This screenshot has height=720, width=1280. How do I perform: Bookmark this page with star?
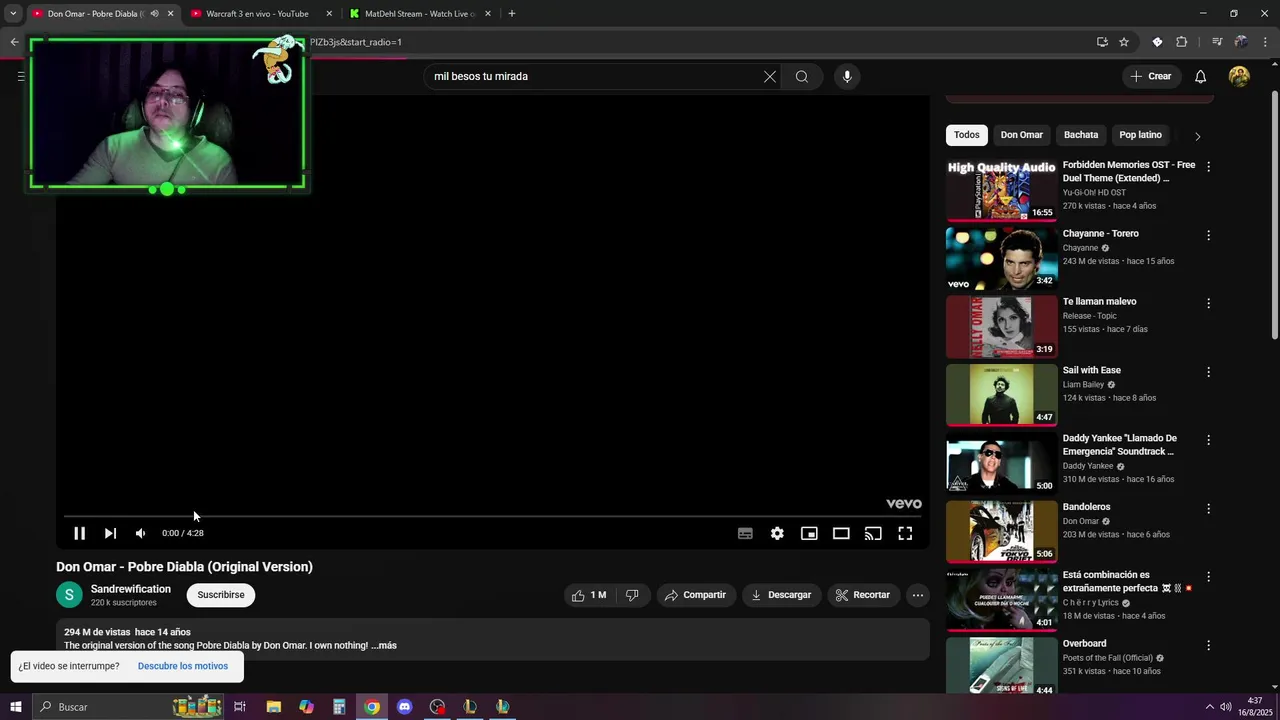(x=1124, y=42)
